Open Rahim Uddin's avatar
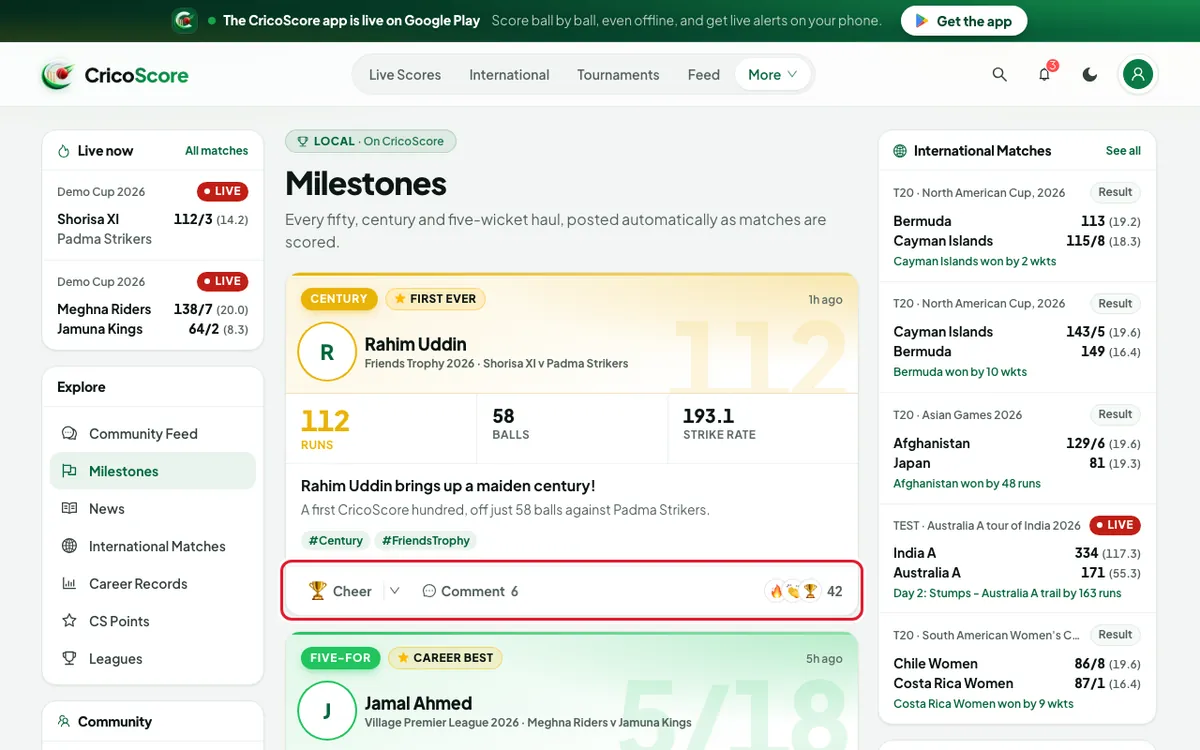The width and height of the screenshot is (1200, 750). 327,352
